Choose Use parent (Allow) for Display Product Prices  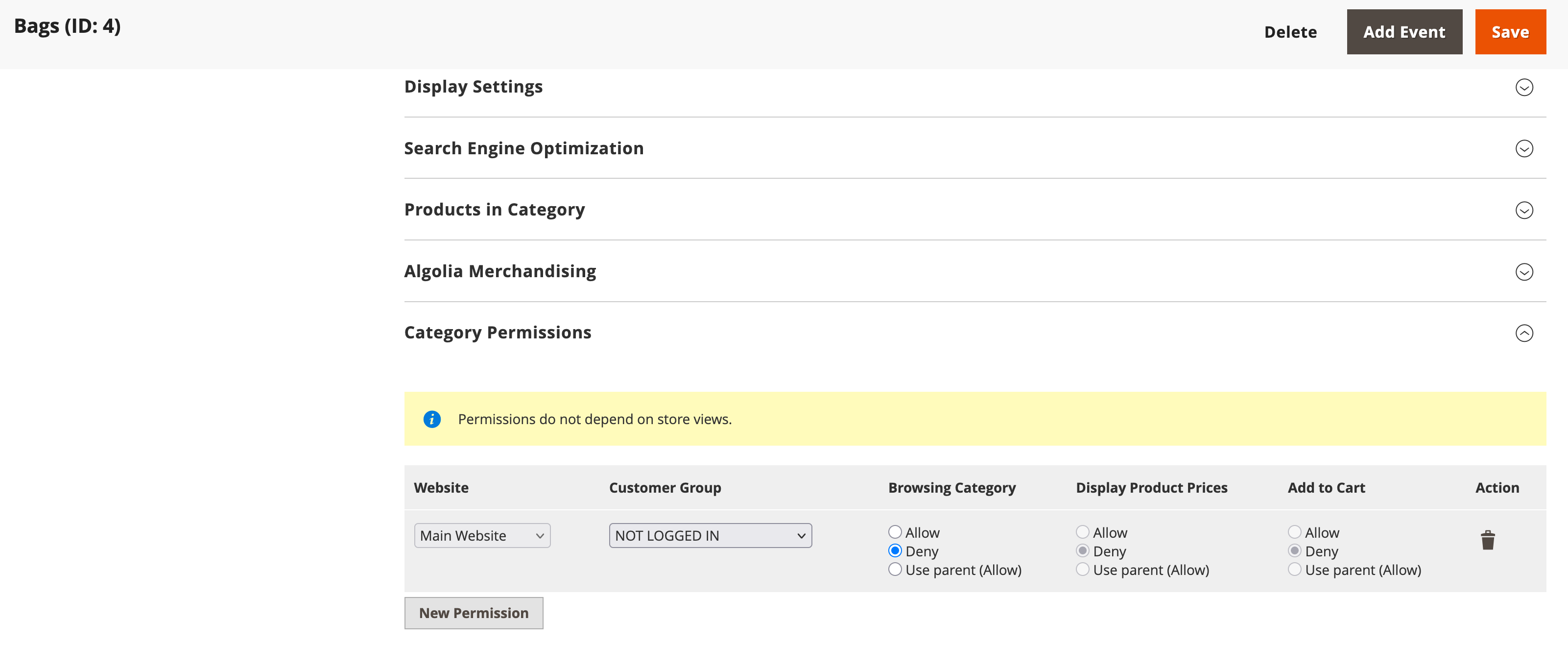[x=1082, y=570]
